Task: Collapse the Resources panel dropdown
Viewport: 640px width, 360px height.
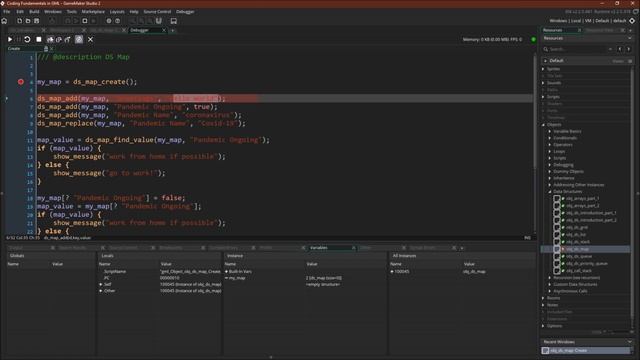Action: 630,38
